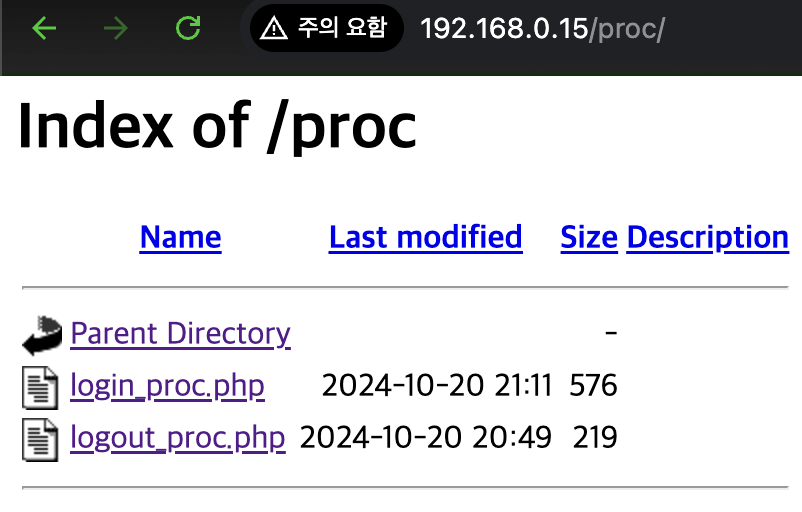This screenshot has height=512, width=802.
Task: Open the logout_proc.php file link
Action: pyautogui.click(x=177, y=438)
